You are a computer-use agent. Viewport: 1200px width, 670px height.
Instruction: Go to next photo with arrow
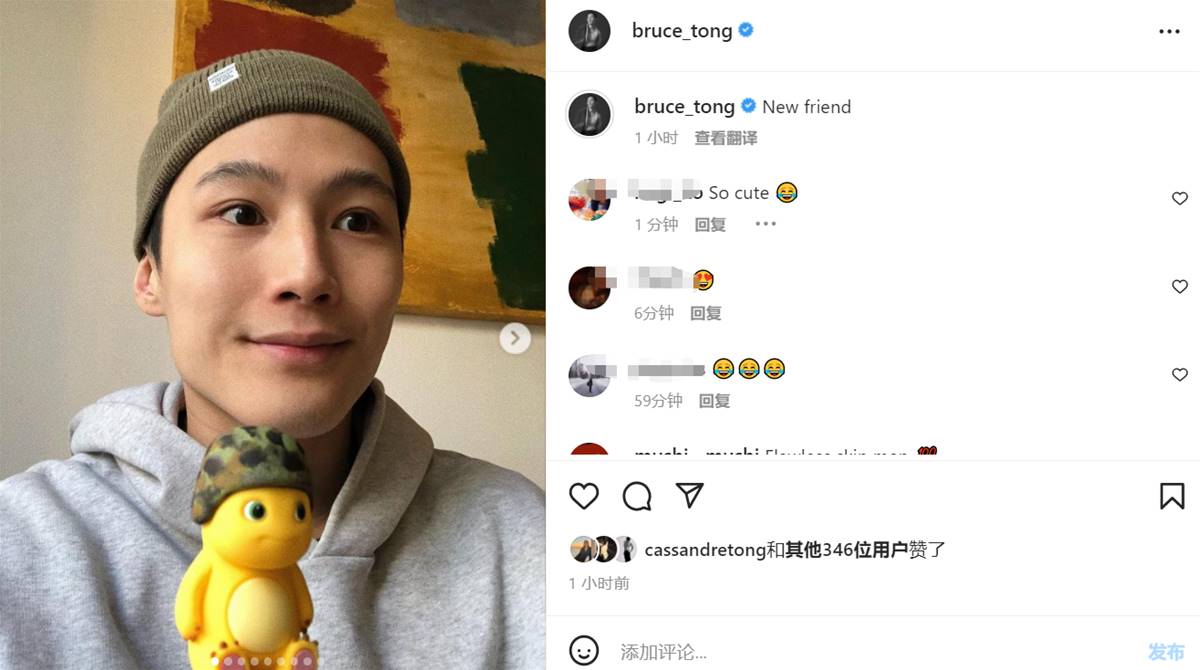[x=515, y=339]
